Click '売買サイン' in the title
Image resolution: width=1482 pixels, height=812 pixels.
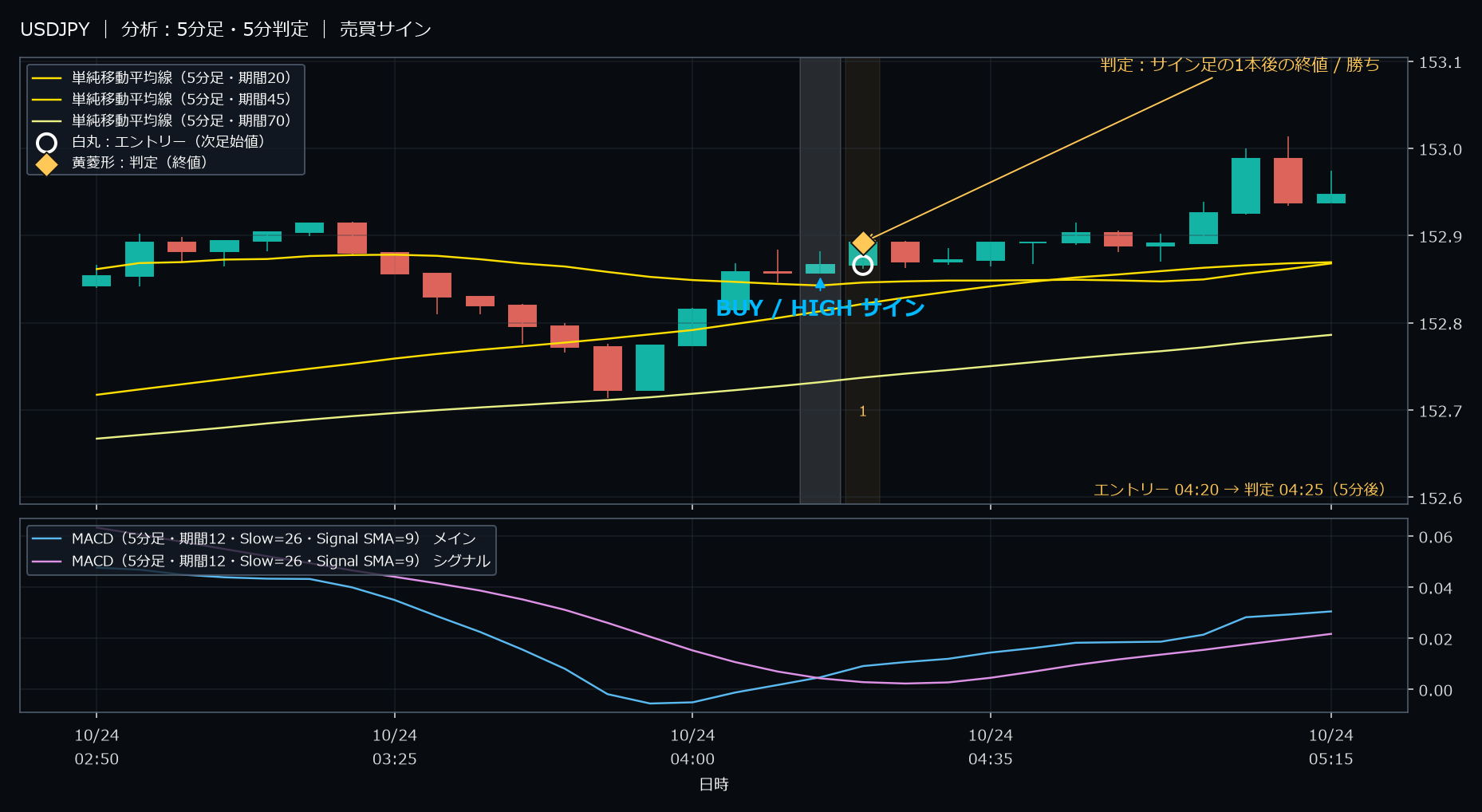pyautogui.click(x=385, y=30)
